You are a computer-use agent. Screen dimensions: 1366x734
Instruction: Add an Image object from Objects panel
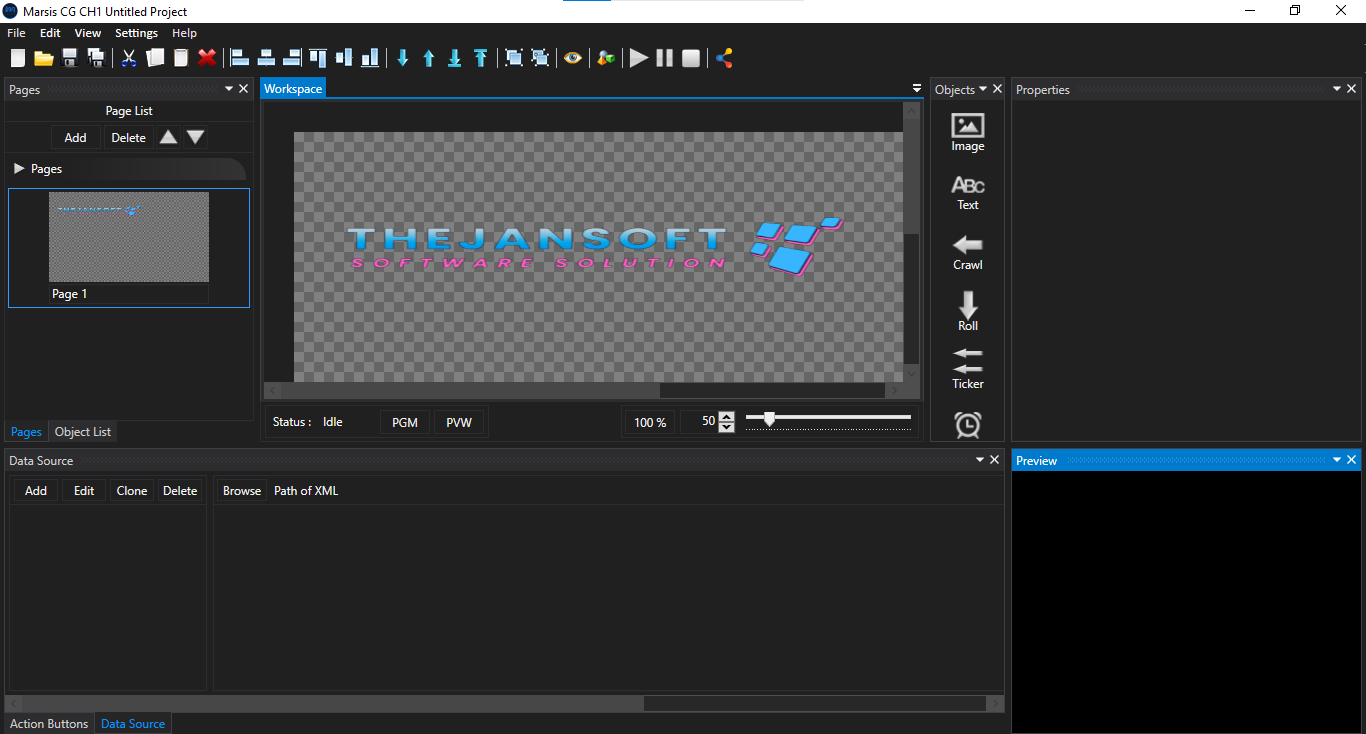pyautogui.click(x=968, y=133)
